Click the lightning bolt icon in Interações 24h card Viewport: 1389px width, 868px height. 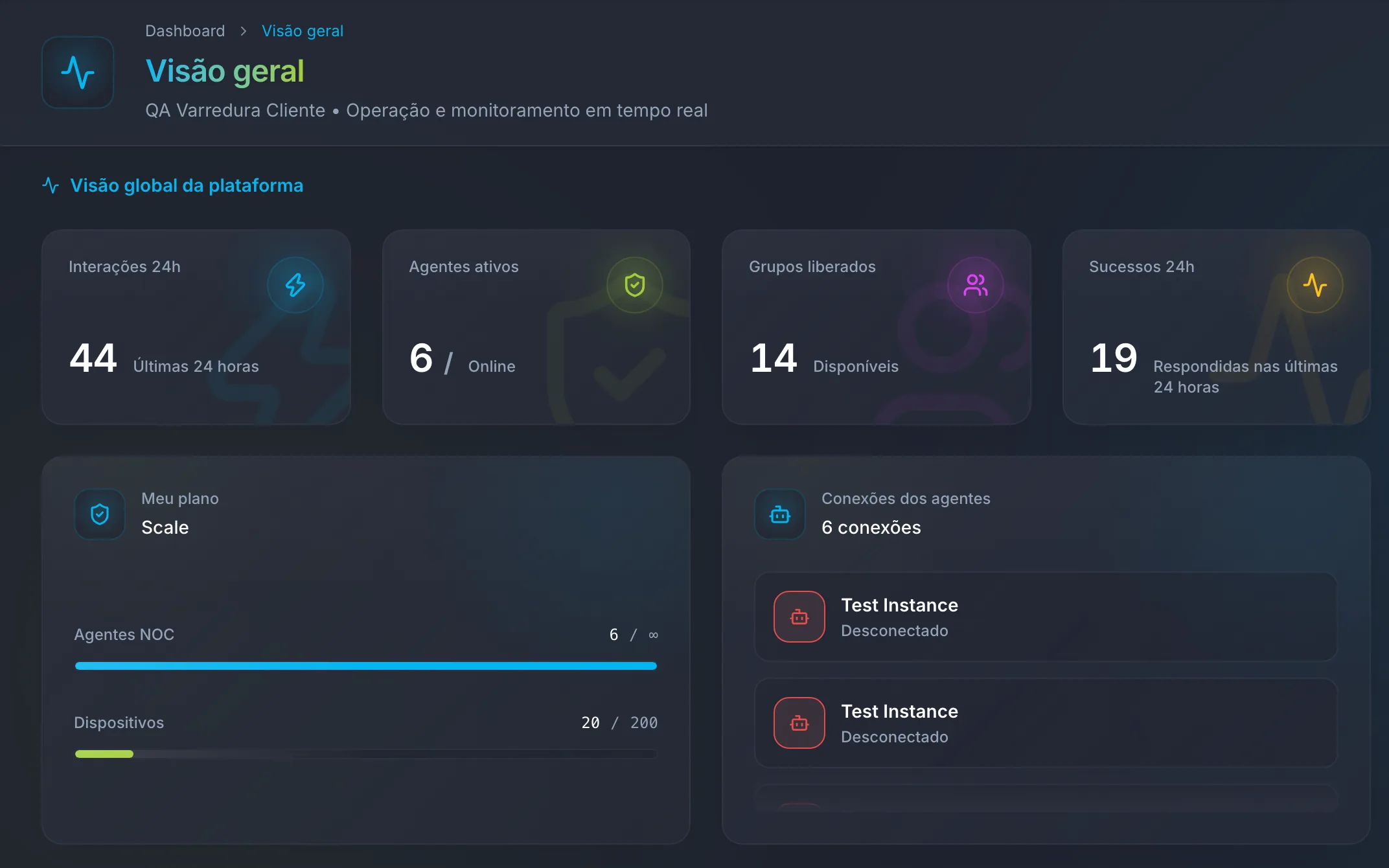point(295,285)
